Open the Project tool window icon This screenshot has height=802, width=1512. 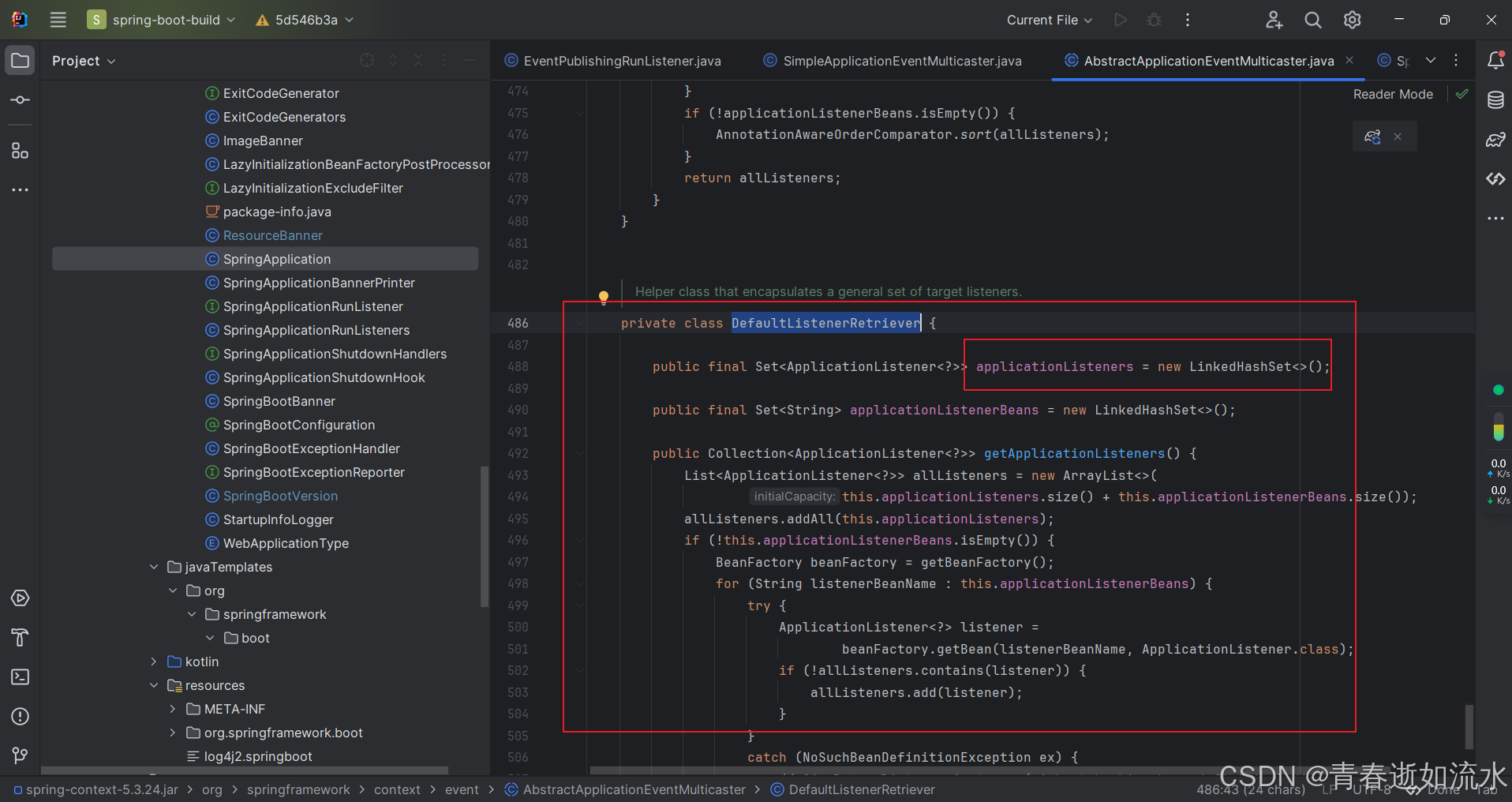(21, 61)
